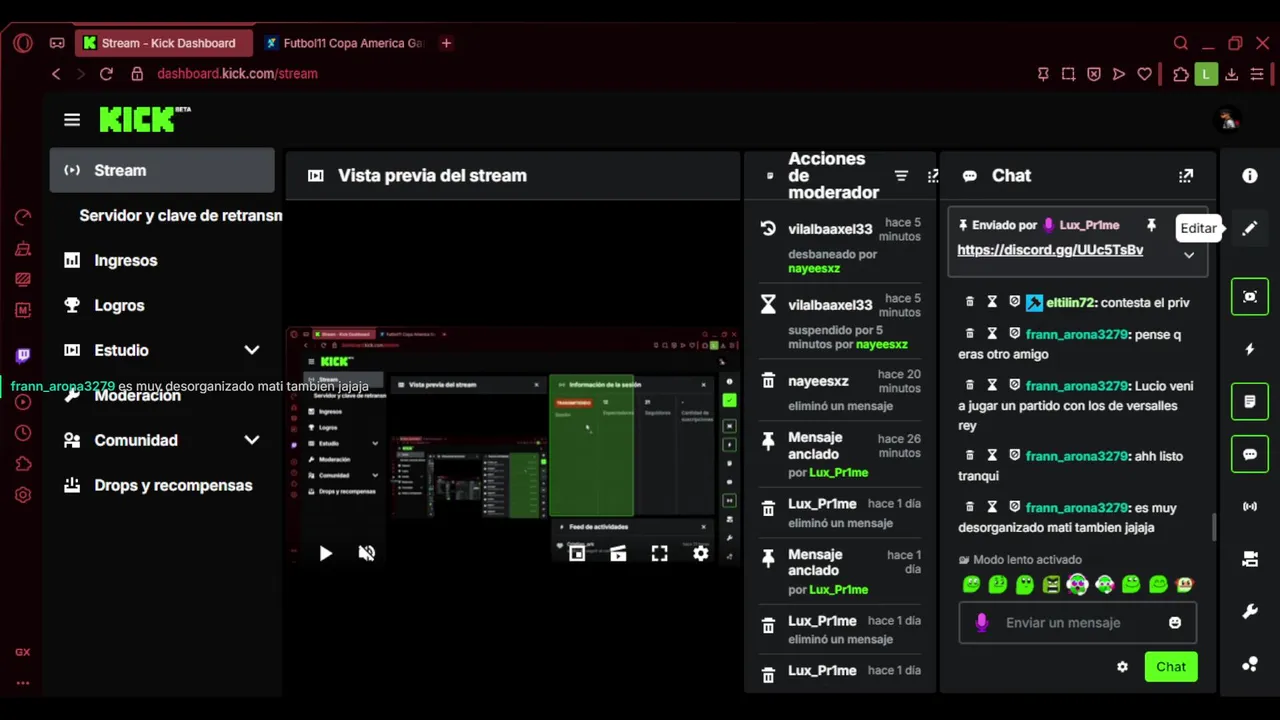Toggle theater mode on stream preview

click(618, 553)
